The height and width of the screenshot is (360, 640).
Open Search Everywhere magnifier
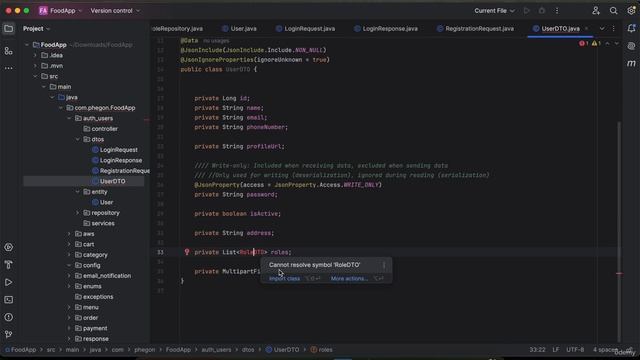[x=613, y=11]
